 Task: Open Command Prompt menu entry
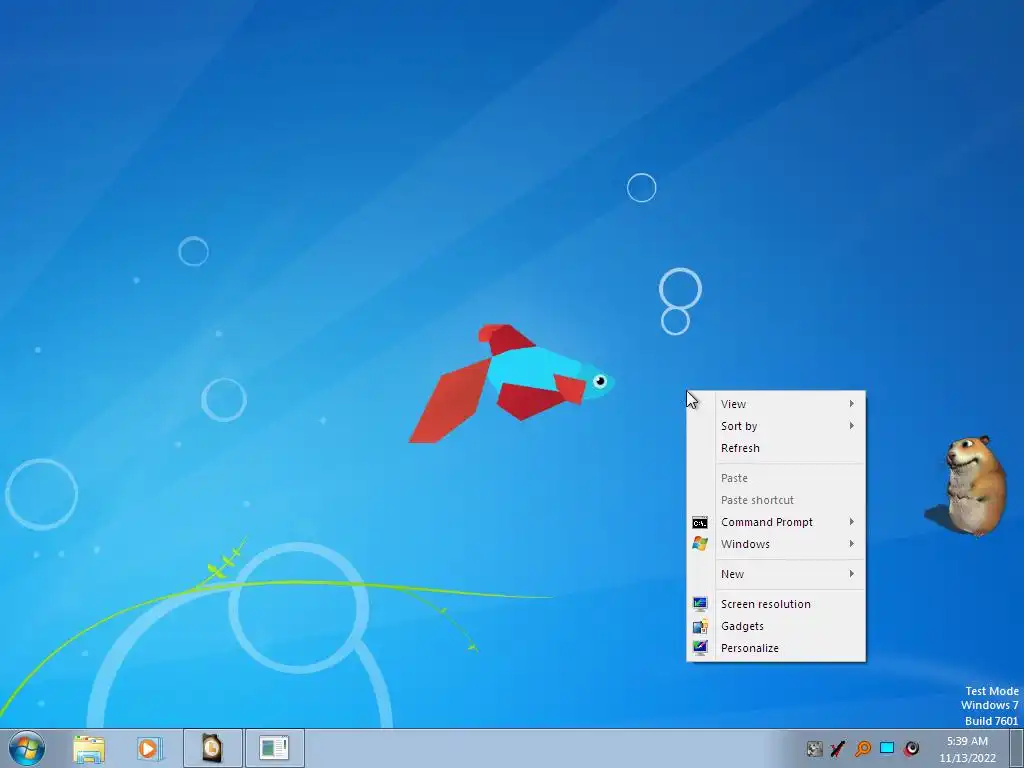(x=776, y=522)
